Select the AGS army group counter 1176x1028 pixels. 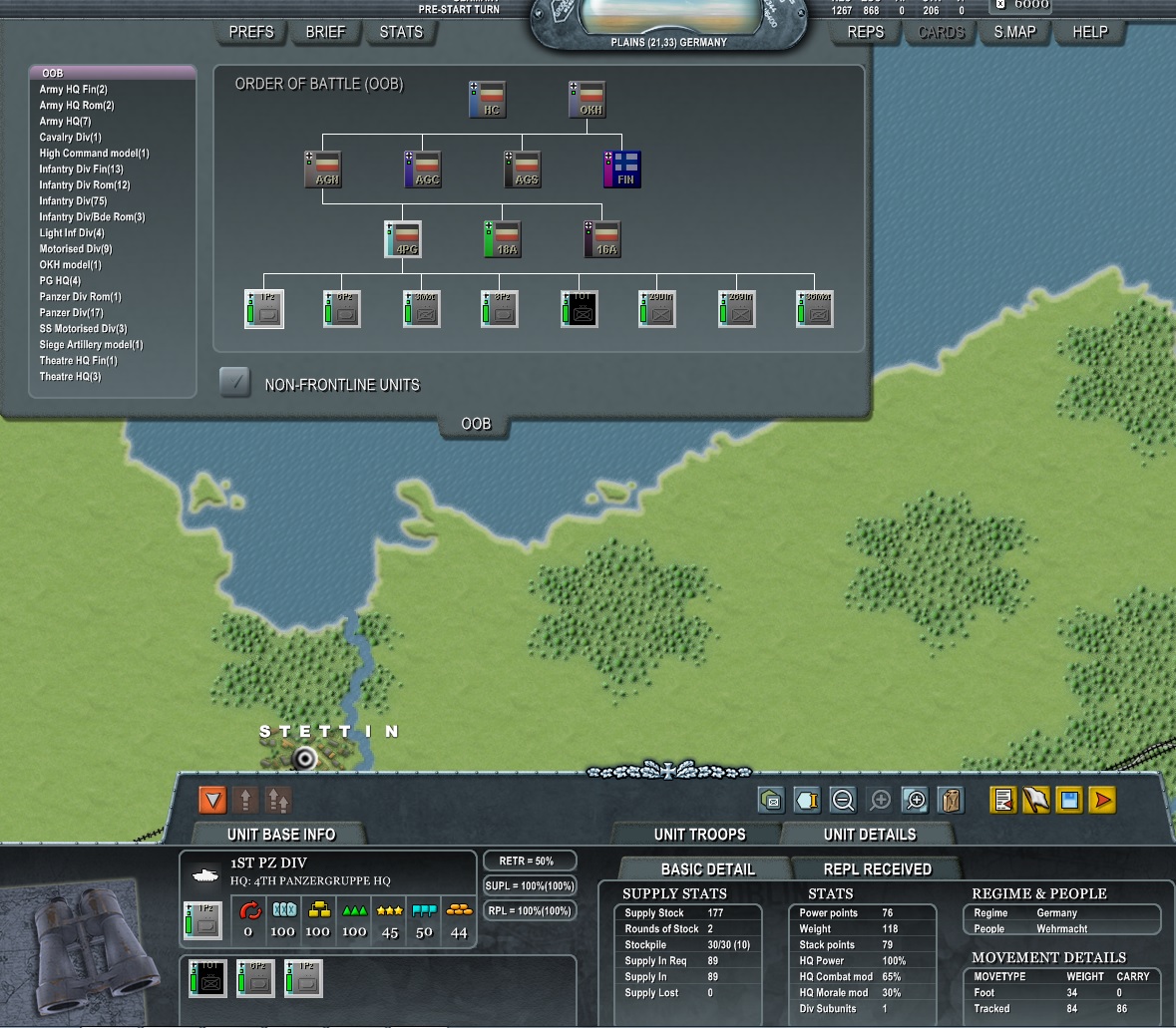[x=523, y=169]
